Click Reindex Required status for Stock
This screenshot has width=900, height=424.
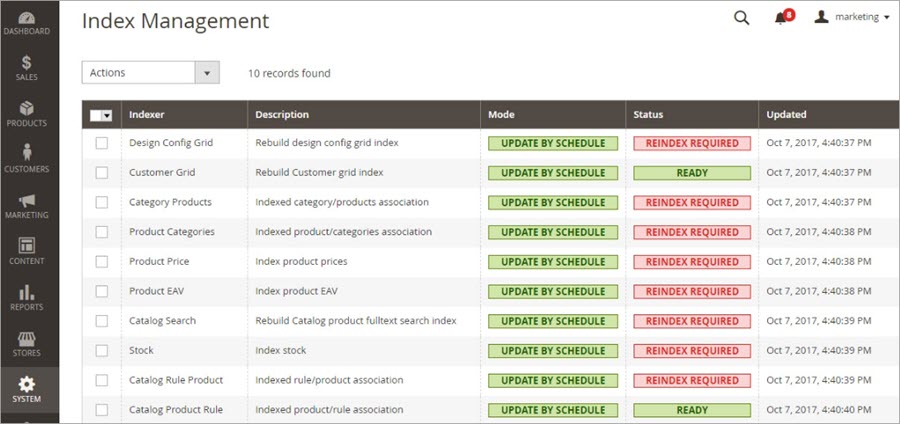coord(691,351)
